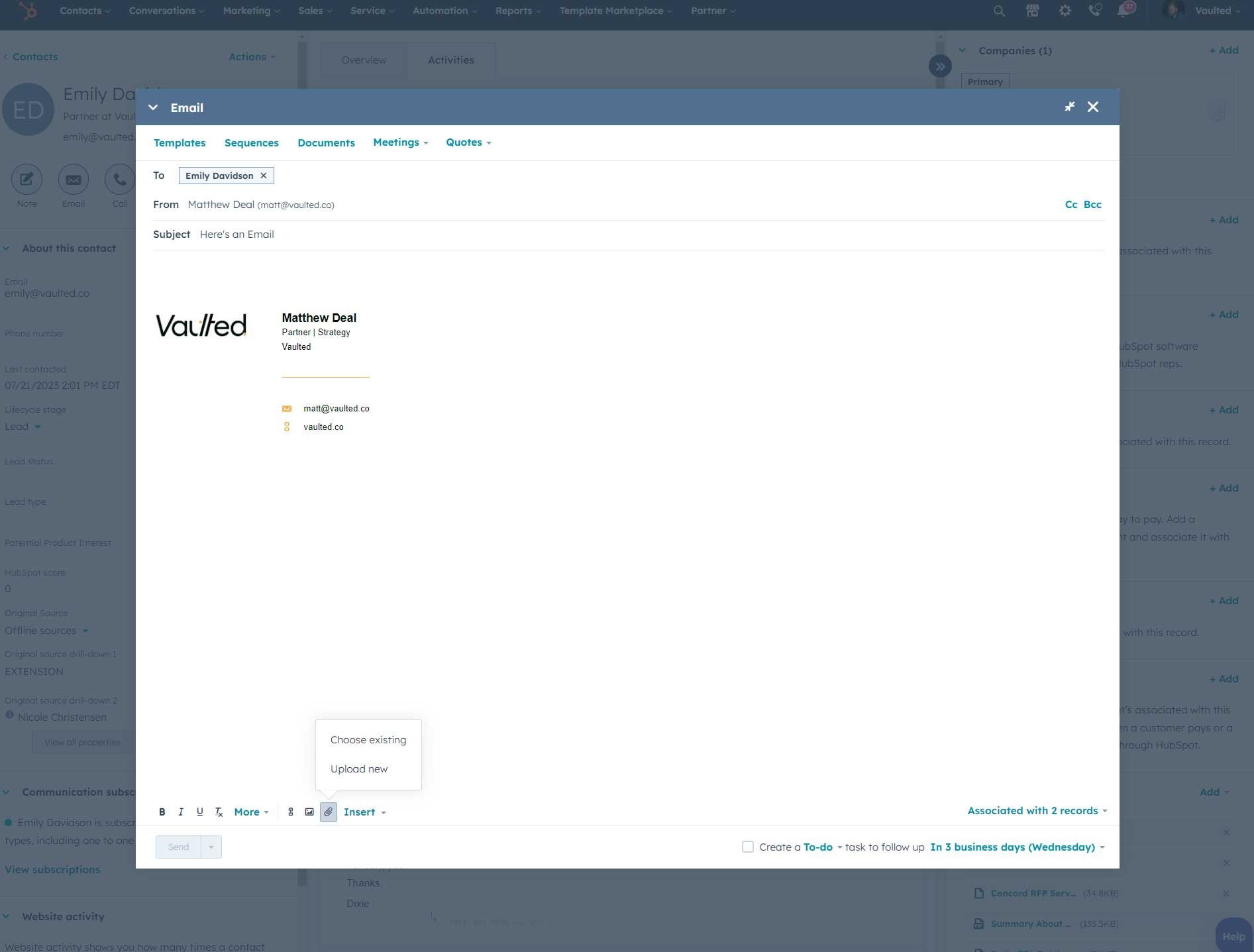
Task: Remove Emily Davidson from To field
Action: 263,176
